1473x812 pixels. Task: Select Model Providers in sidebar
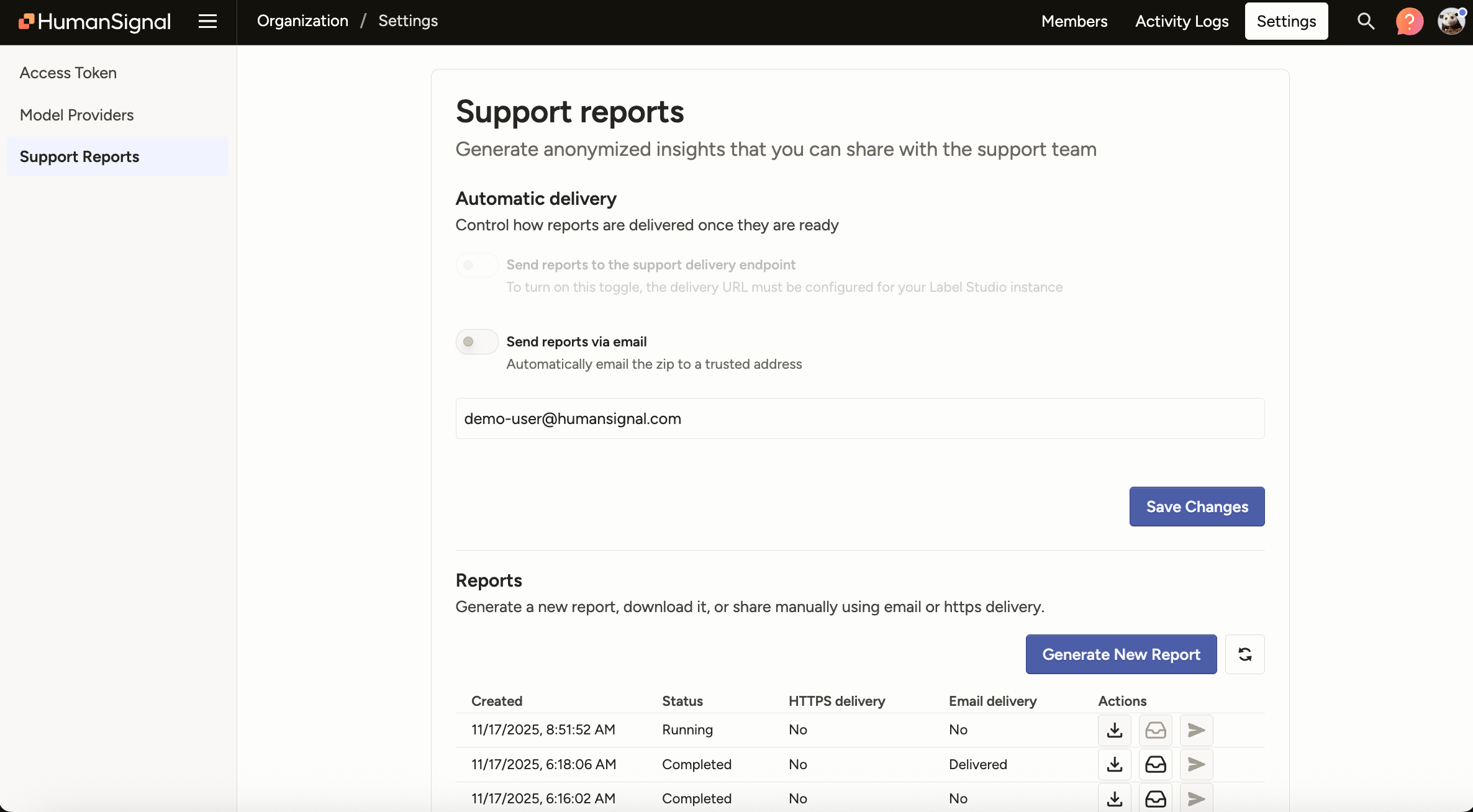[76, 115]
